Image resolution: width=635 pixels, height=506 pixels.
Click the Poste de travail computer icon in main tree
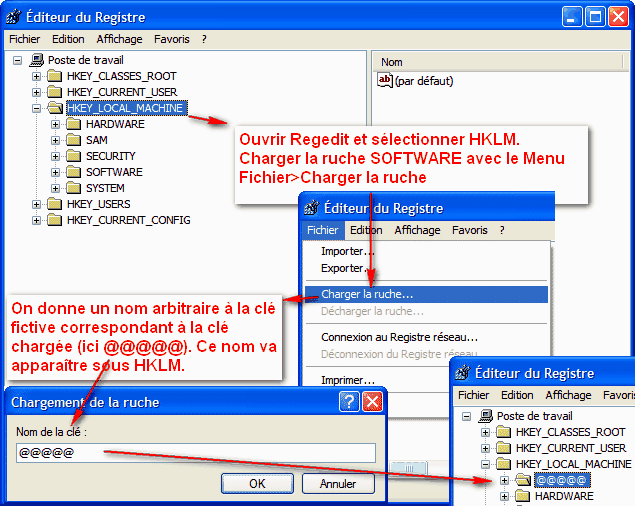[x=36, y=60]
